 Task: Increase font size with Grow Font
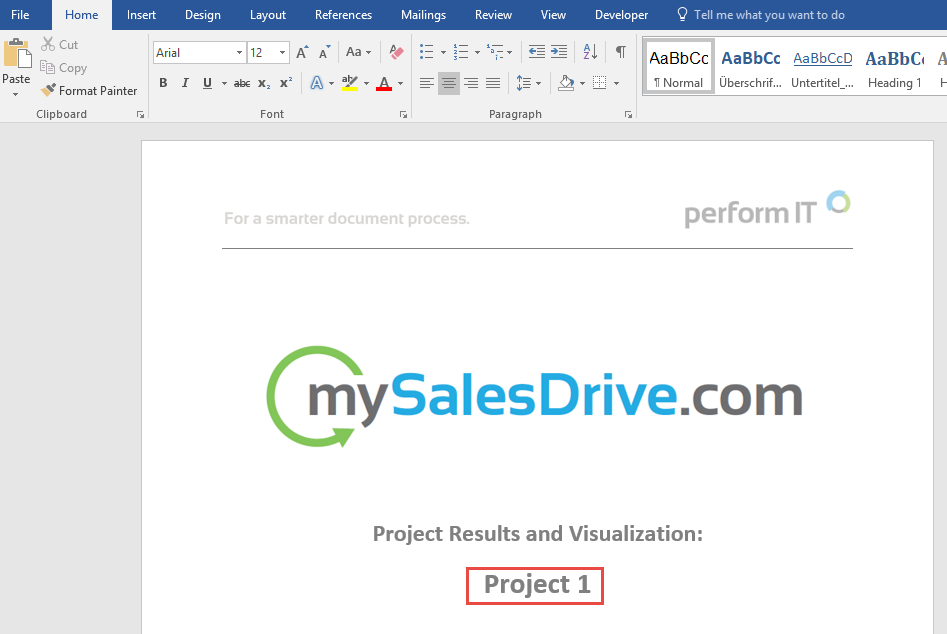click(x=302, y=53)
